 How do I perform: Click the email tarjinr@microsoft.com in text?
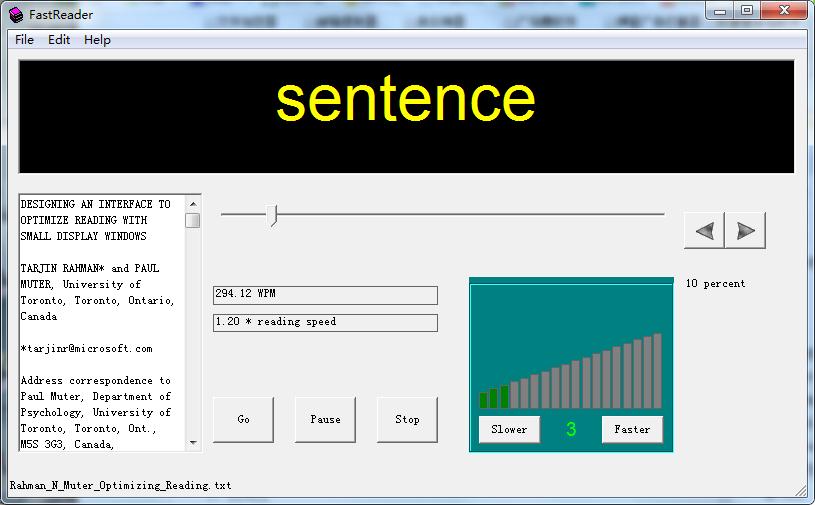point(87,348)
